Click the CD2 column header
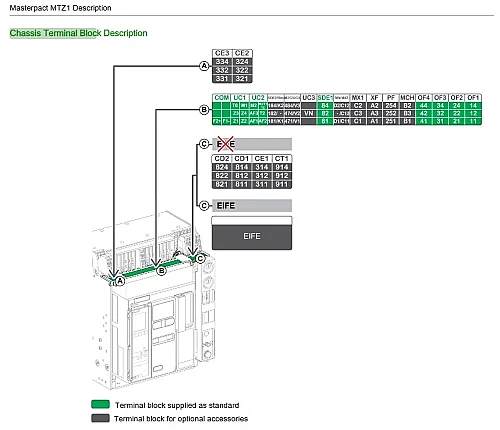 point(222,159)
